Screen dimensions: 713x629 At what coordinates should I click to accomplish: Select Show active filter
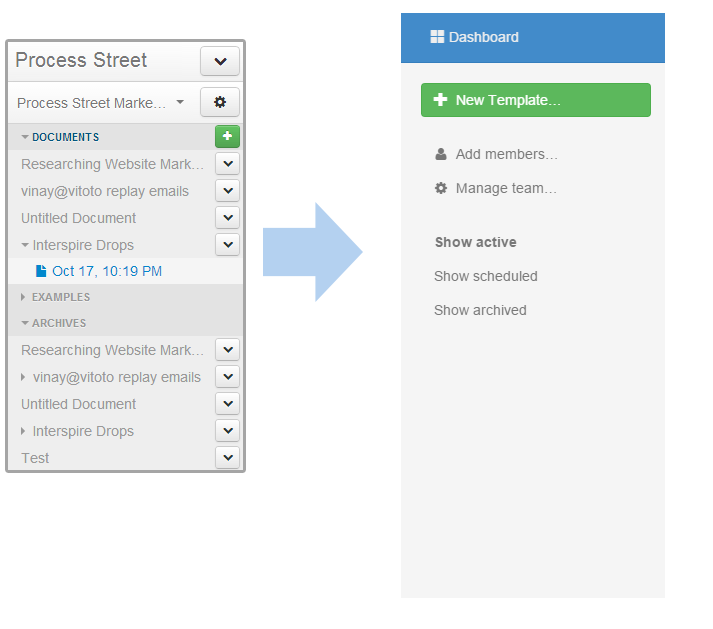476,242
